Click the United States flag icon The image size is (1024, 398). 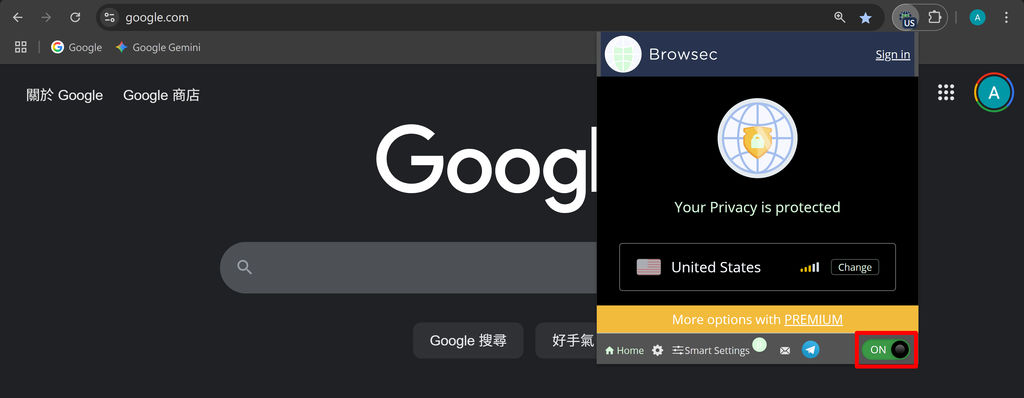[648, 267]
